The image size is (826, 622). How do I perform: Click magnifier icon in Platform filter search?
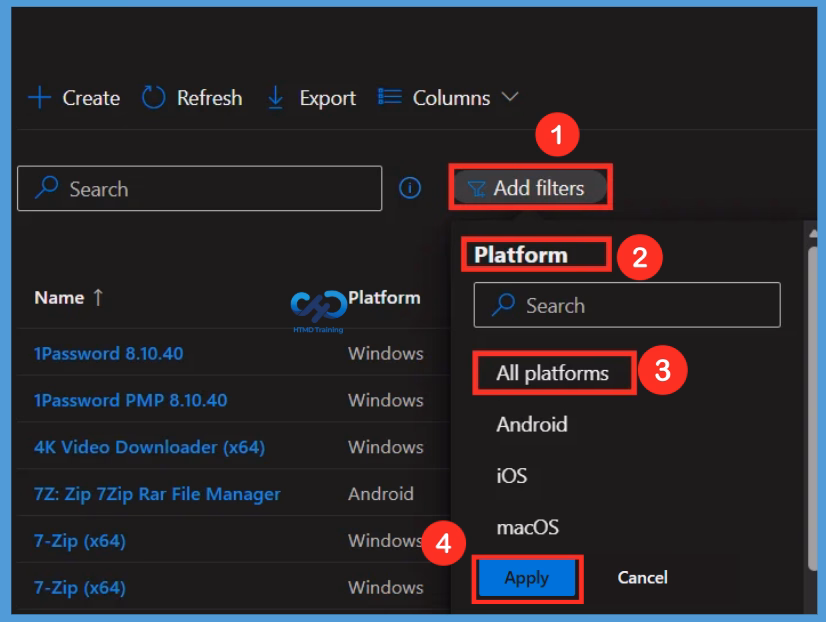pyautogui.click(x=504, y=304)
